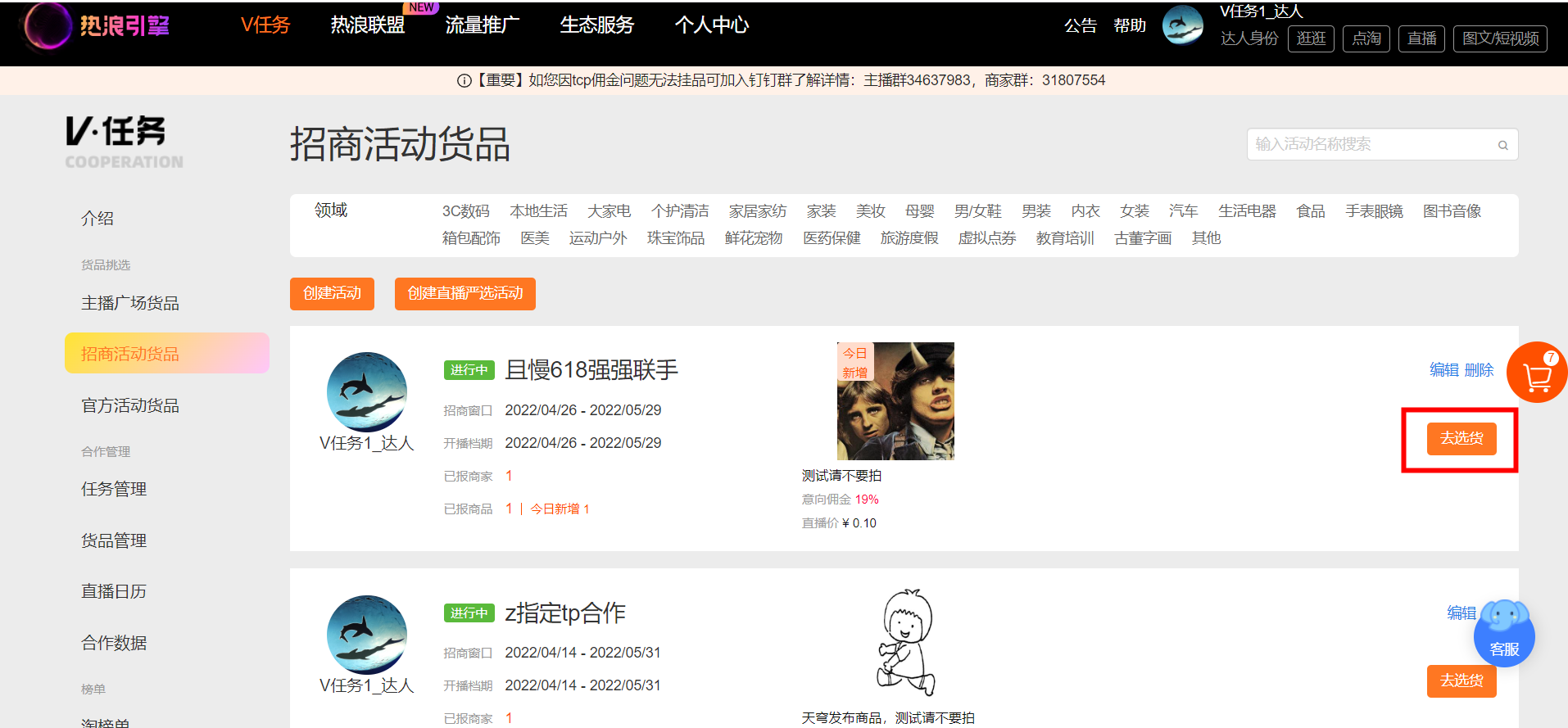Screen dimensions: 1568x728
Task: Filter by 美妆 category
Action: pos(871,211)
